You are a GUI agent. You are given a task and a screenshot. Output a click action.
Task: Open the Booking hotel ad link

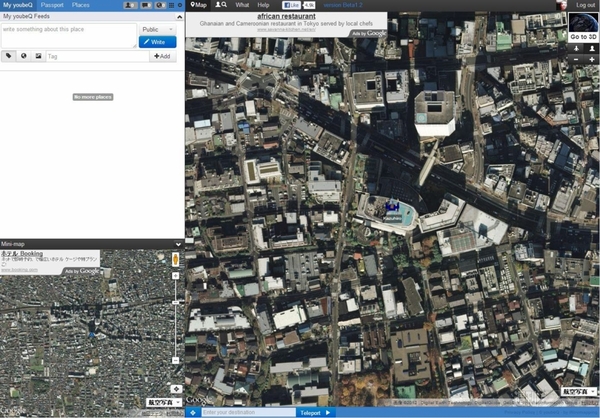22,253
